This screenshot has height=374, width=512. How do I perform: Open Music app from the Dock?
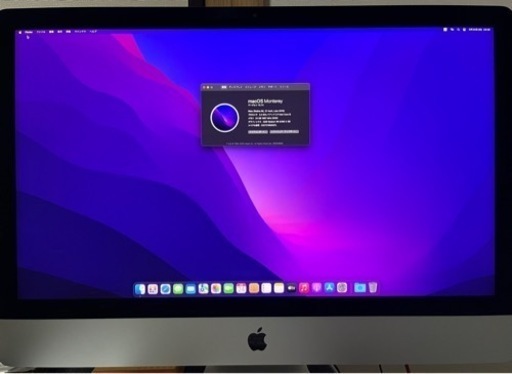[304, 287]
